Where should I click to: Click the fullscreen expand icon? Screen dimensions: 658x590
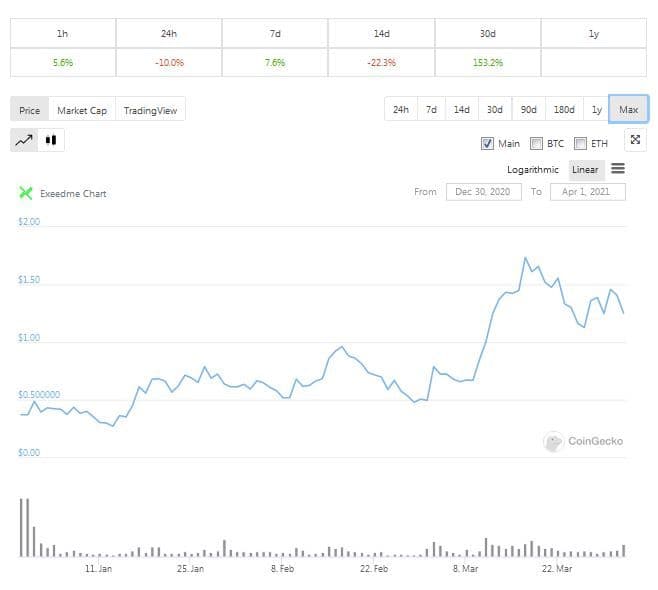pyautogui.click(x=635, y=141)
